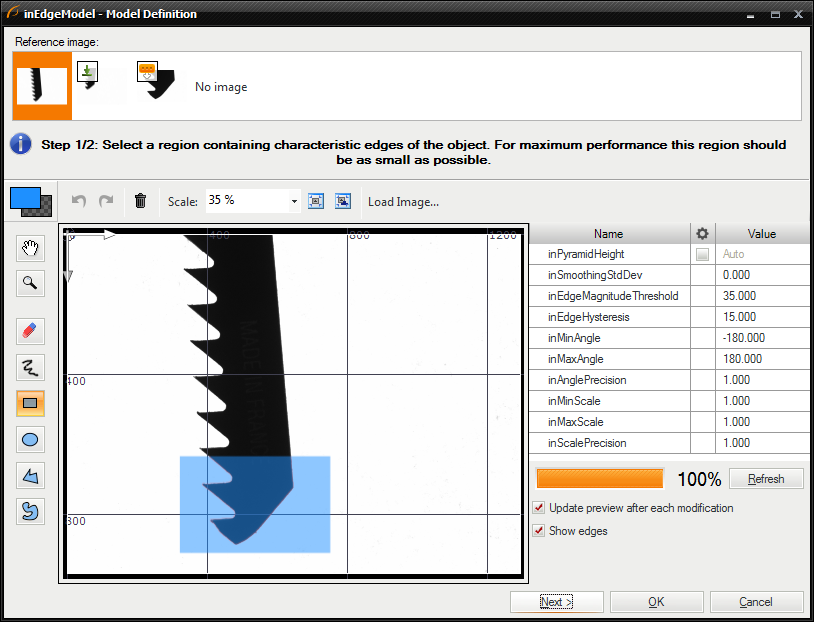Uncheck the Show edges checkbox
The height and width of the screenshot is (622, 814).
pyautogui.click(x=539, y=531)
